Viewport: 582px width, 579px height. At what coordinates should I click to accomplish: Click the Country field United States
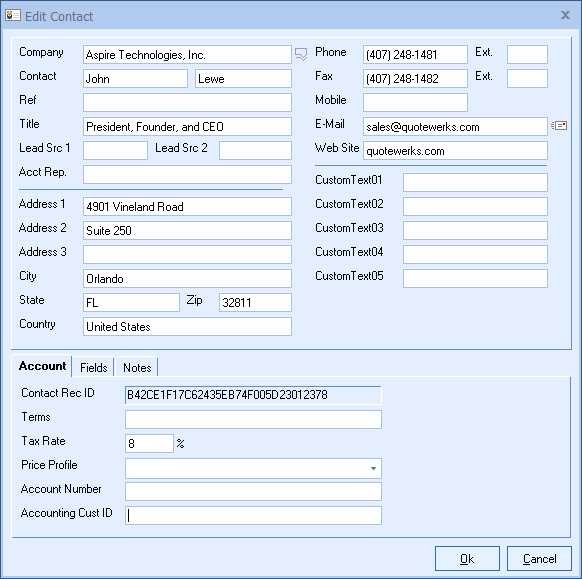coord(187,327)
